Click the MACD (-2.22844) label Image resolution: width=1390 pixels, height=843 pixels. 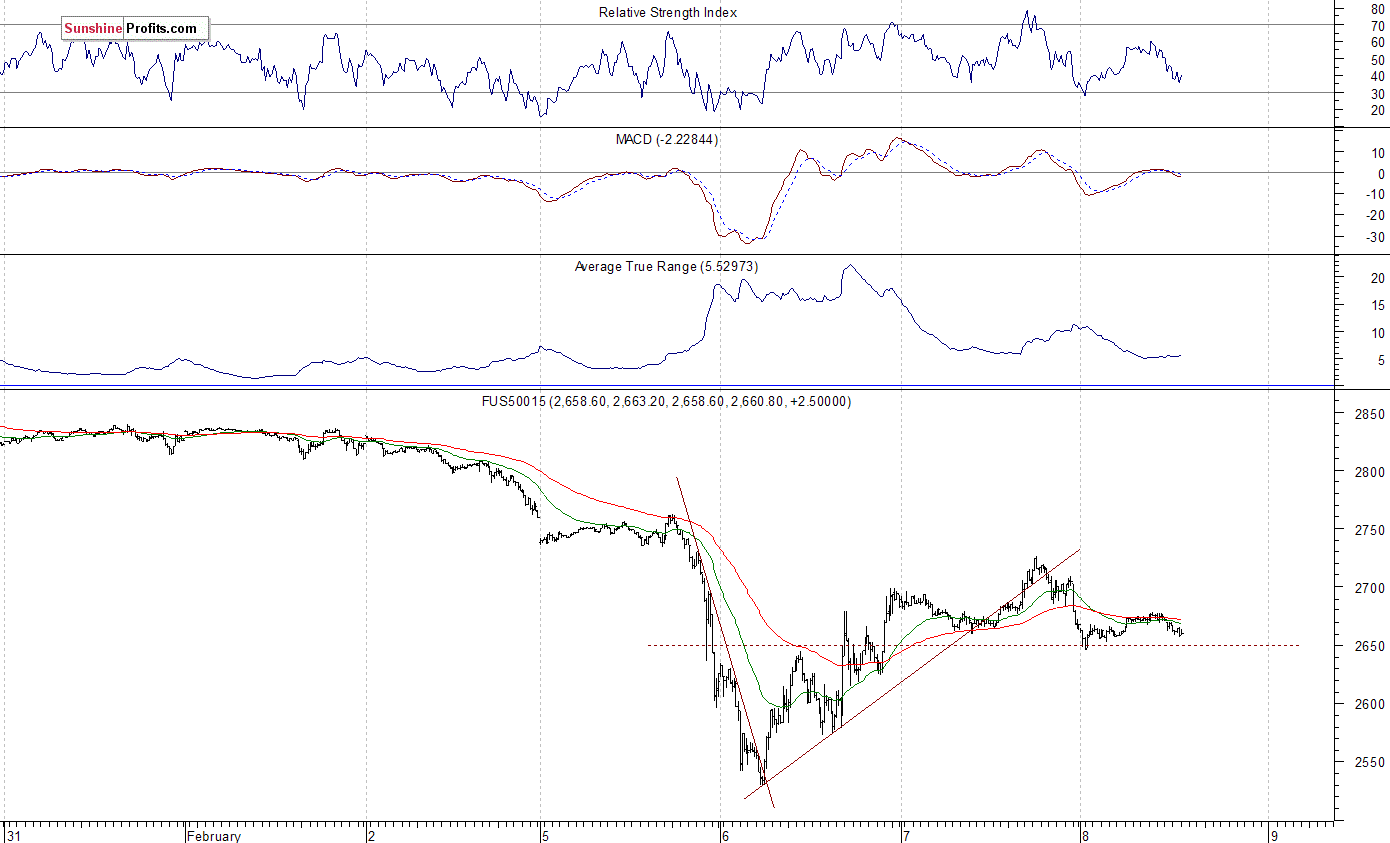(x=667, y=139)
